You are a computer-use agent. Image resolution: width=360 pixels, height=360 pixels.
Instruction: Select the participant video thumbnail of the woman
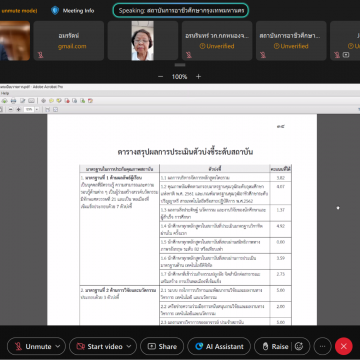142,41
